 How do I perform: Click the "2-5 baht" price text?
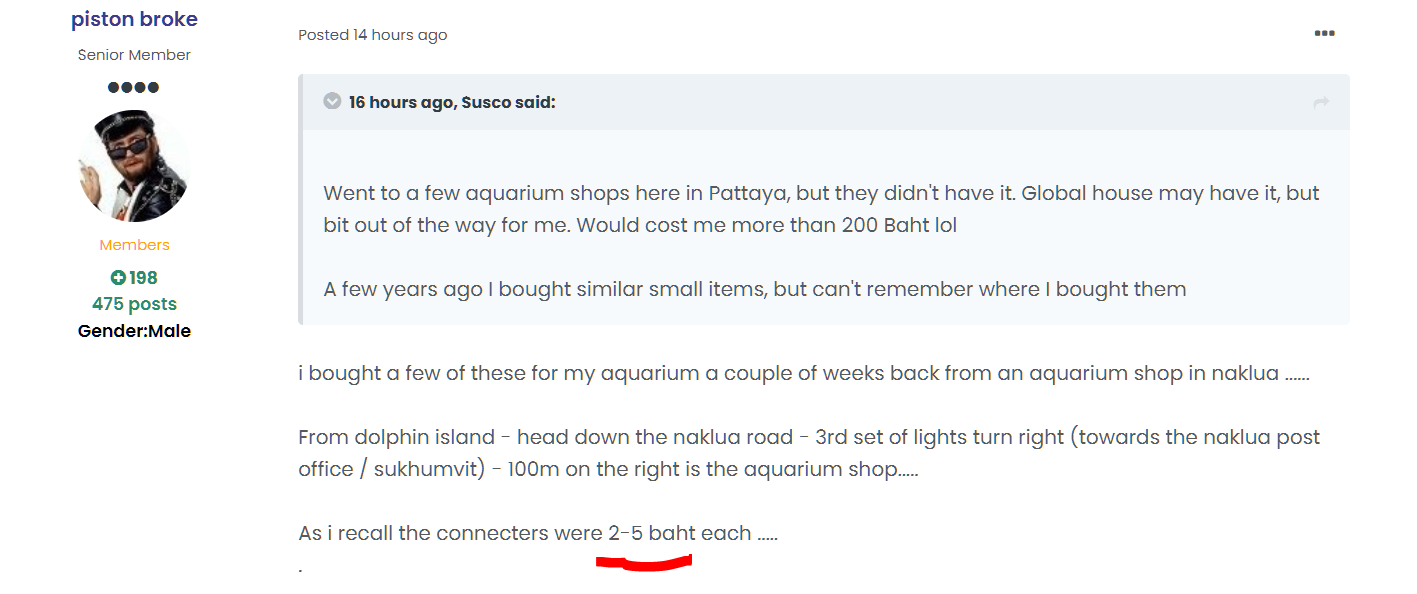tap(651, 533)
